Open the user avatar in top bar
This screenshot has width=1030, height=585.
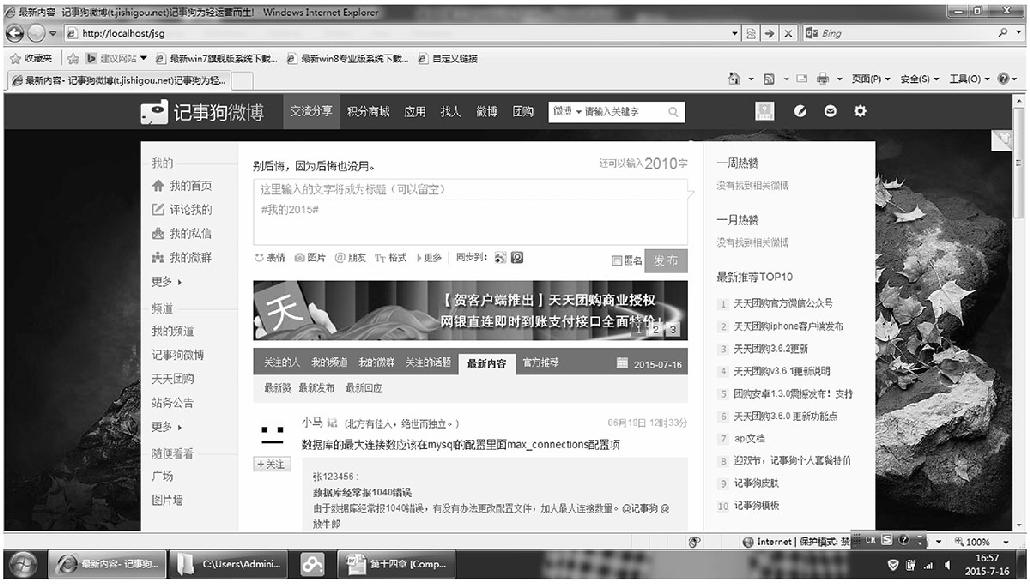tap(765, 112)
